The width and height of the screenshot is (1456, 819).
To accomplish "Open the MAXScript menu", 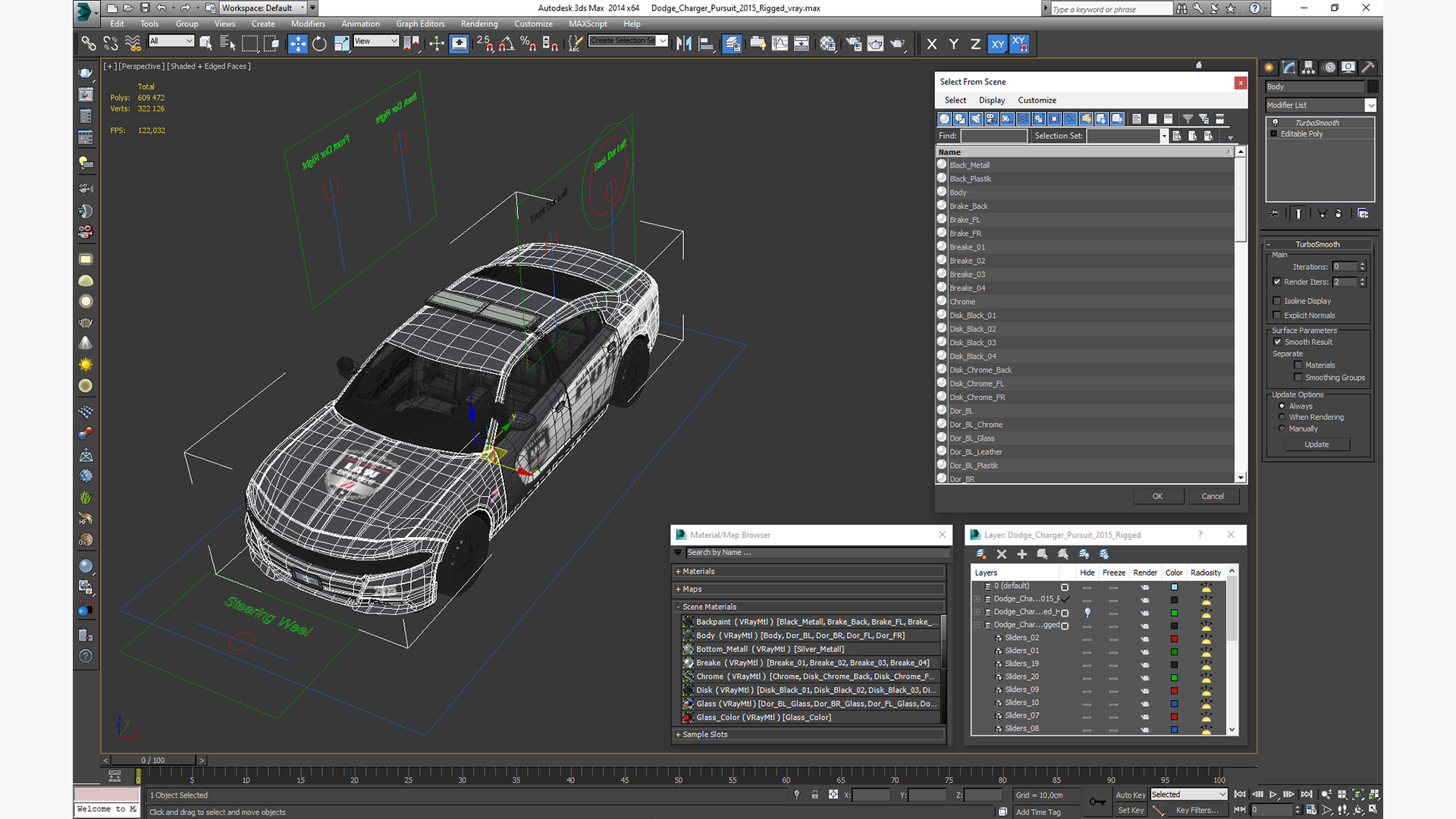I will (588, 24).
